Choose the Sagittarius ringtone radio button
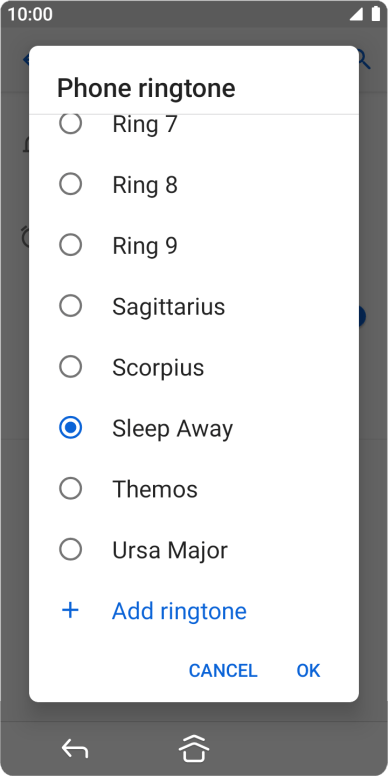388x776 pixels. click(70, 306)
